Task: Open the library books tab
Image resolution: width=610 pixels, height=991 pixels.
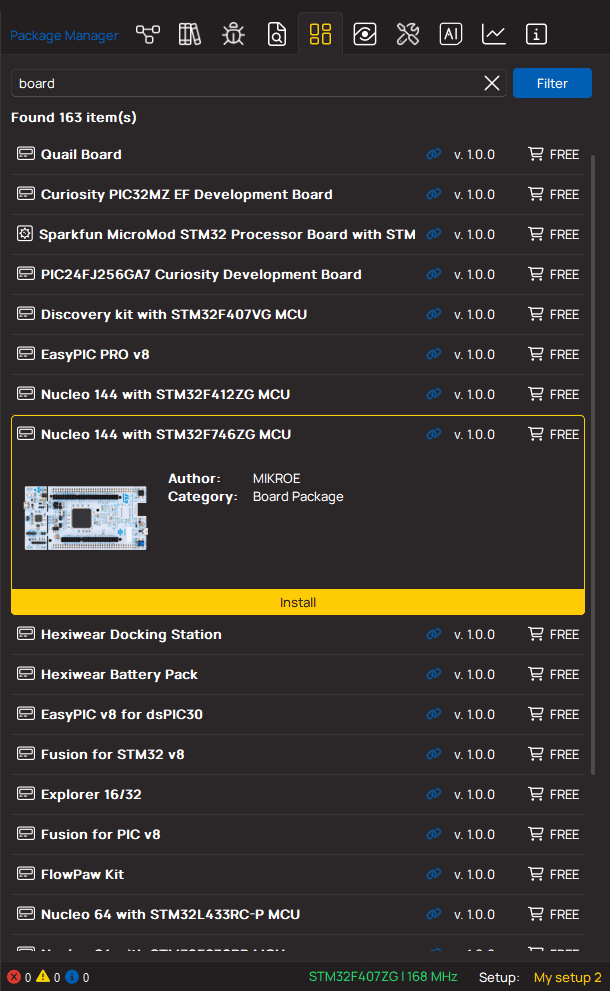Action: coord(190,35)
